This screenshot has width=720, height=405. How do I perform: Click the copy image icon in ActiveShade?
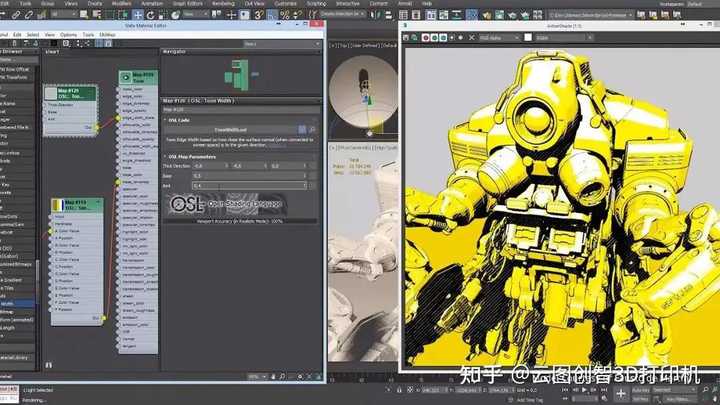(414, 38)
